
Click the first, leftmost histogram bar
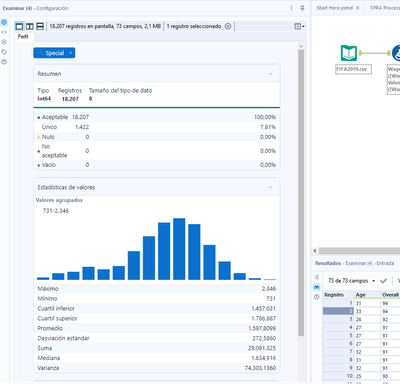click(x=43, y=278)
